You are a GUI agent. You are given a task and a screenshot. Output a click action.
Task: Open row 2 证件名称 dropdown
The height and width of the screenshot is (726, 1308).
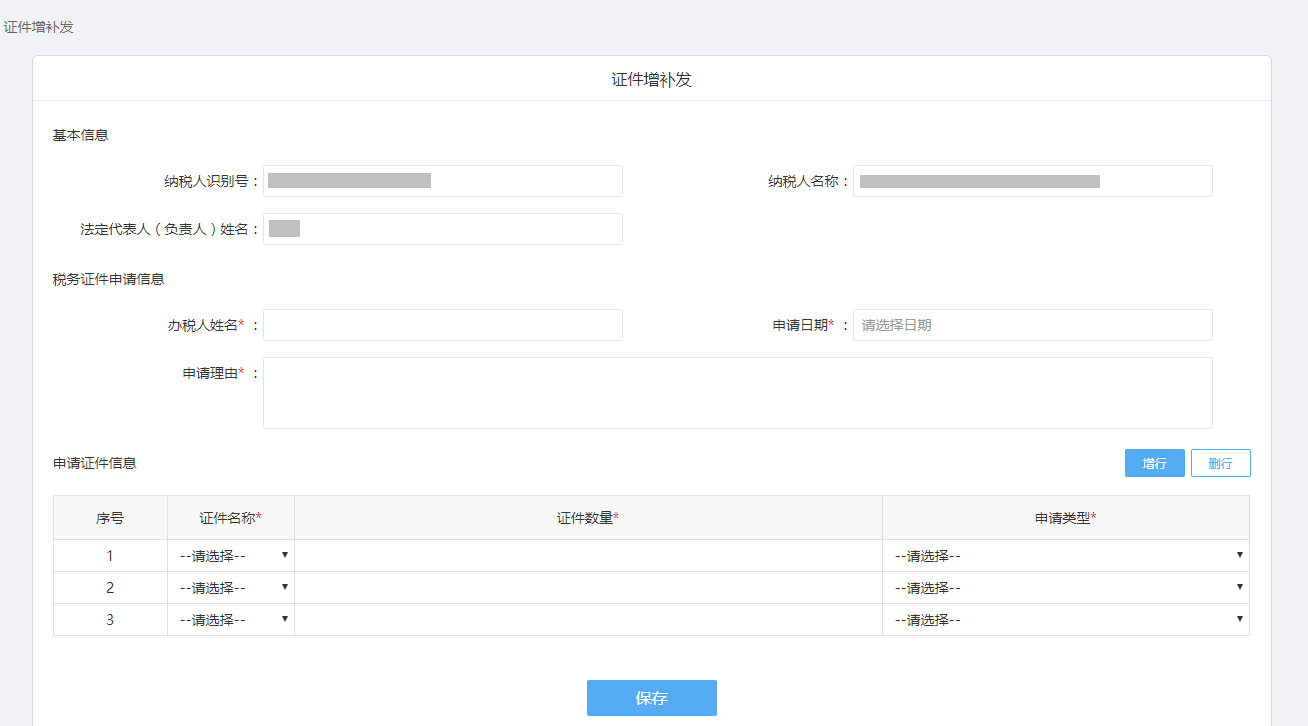[x=231, y=588]
